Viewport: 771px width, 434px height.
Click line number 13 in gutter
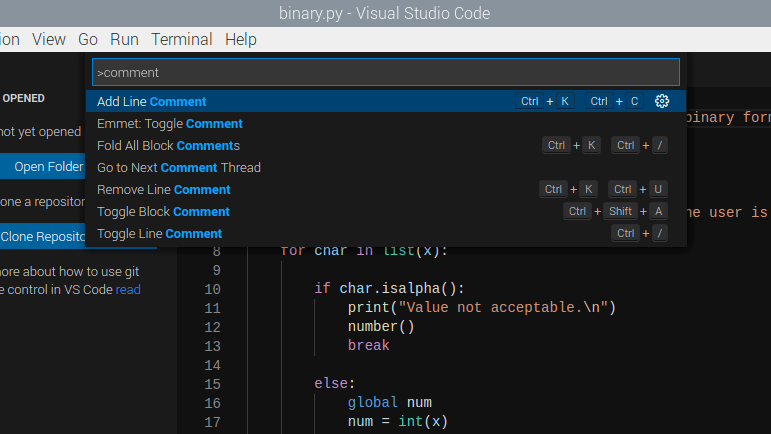coord(212,346)
